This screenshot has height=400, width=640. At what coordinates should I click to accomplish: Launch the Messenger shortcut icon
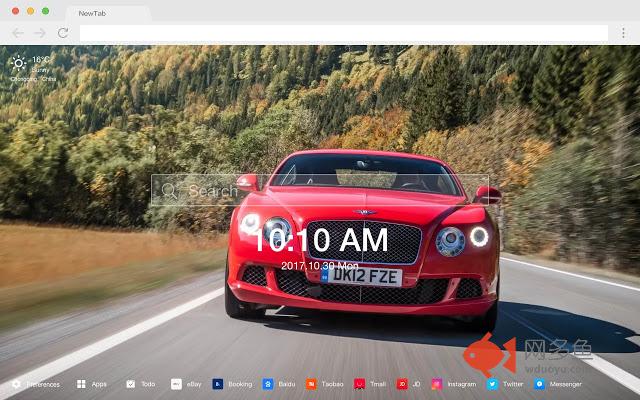(539, 384)
